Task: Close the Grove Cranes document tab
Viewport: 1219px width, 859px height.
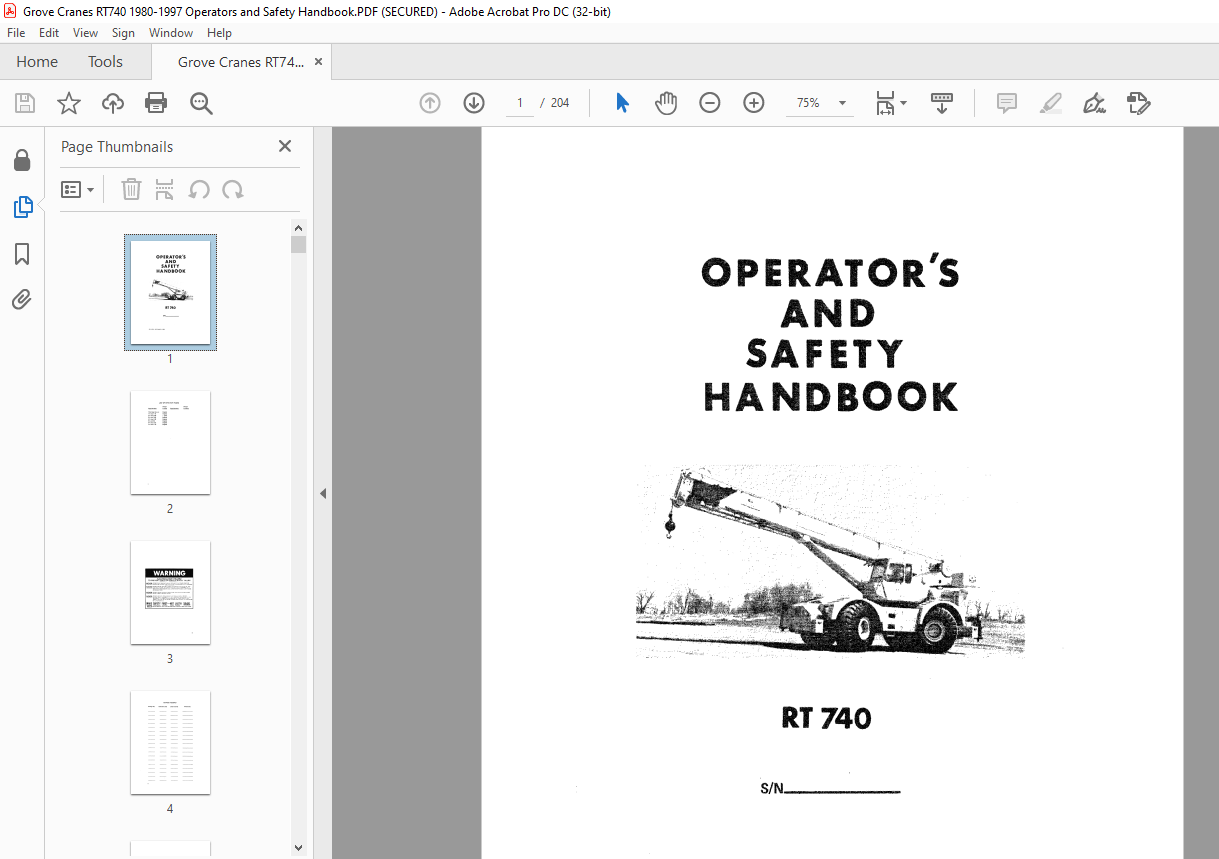Action: (x=319, y=62)
